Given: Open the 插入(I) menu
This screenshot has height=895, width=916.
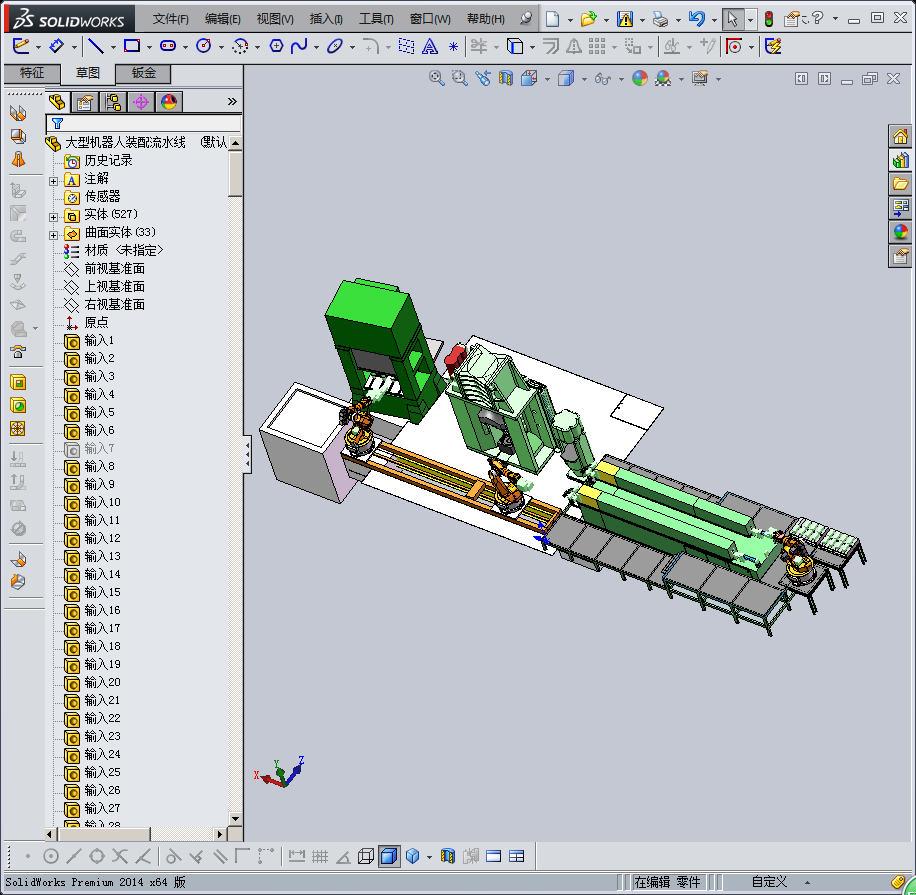Looking at the screenshot, I should click(326, 19).
